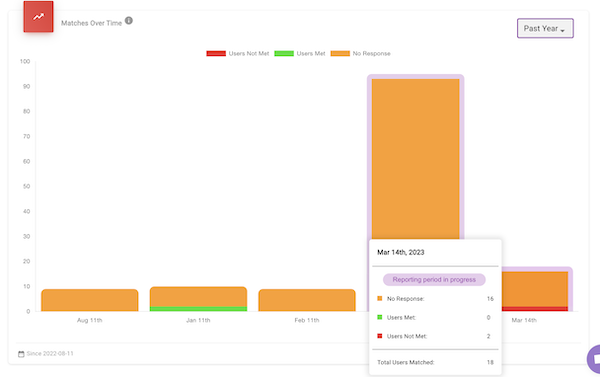Click the No Response row in tooltip
Image resolution: width=600 pixels, height=377 pixels.
pyautogui.click(x=435, y=299)
